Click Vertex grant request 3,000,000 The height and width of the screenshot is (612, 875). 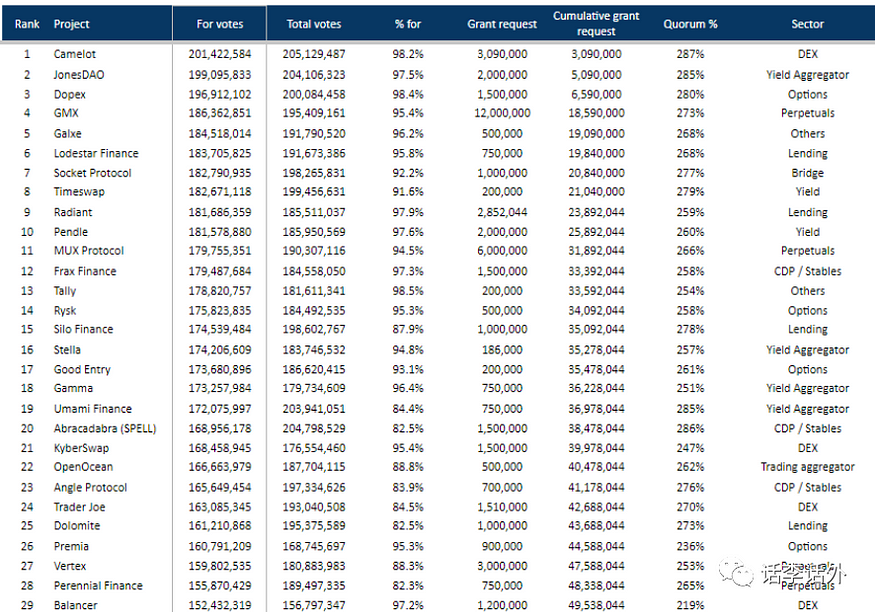[x=502, y=566]
